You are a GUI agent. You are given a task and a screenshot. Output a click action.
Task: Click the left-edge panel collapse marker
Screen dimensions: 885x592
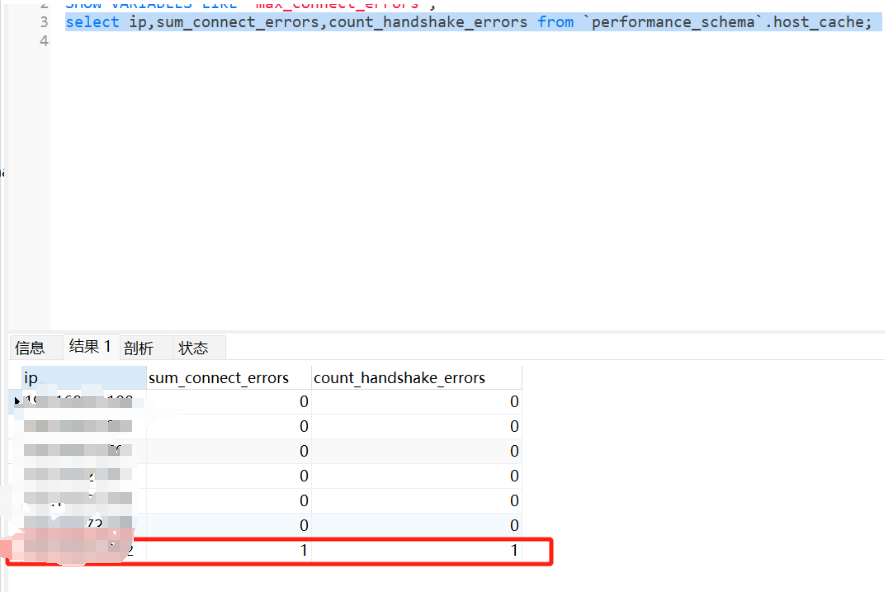[3, 172]
